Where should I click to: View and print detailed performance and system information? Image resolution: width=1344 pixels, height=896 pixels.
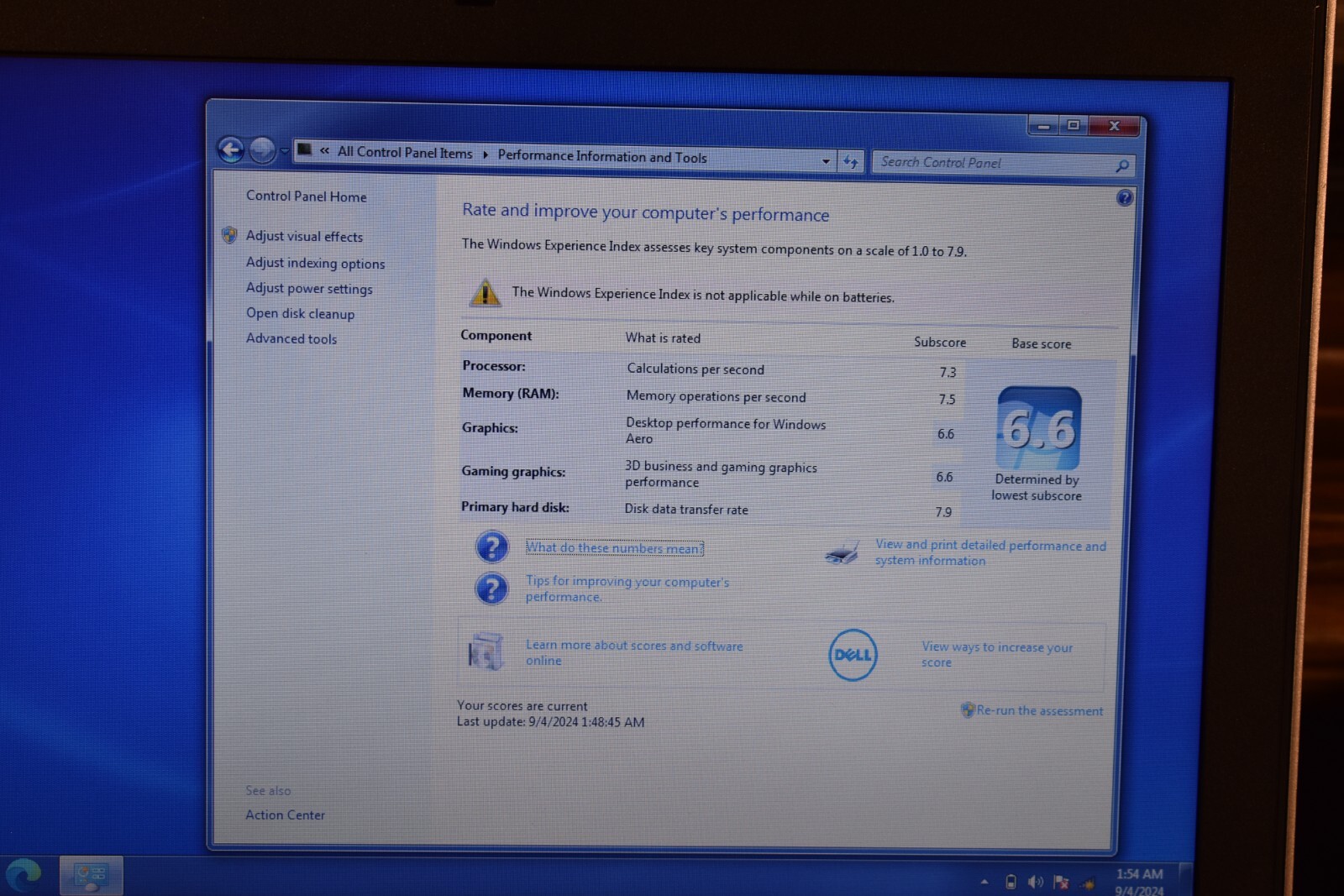click(990, 553)
